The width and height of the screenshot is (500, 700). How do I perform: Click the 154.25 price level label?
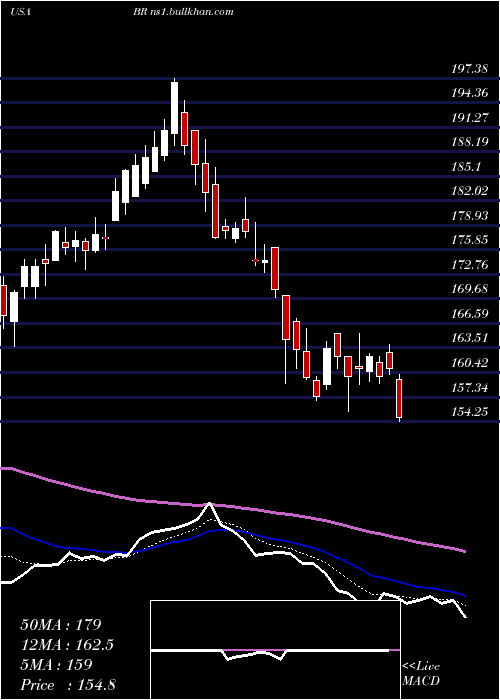[469, 411]
